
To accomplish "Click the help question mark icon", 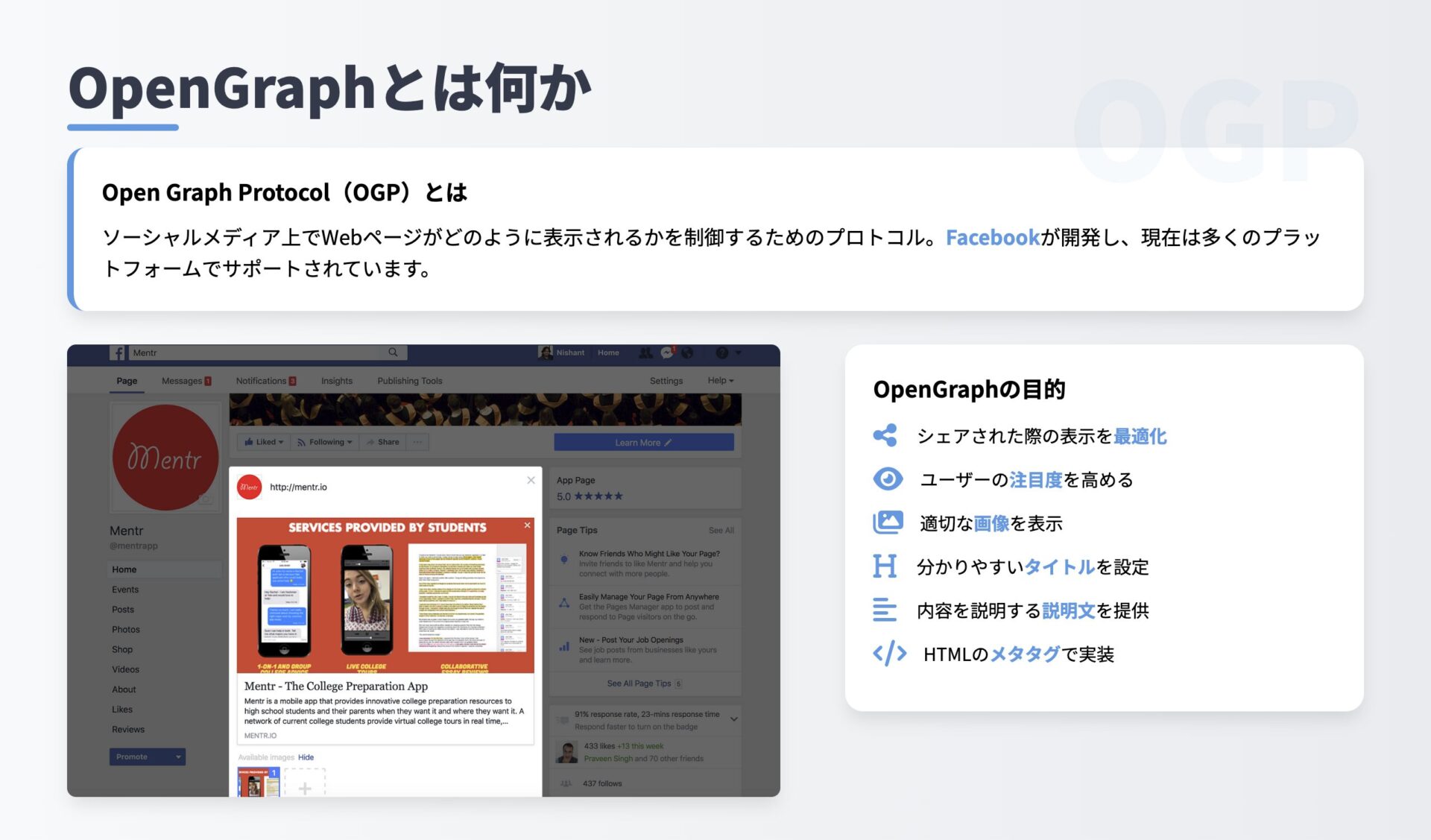I will pyautogui.click(x=720, y=353).
